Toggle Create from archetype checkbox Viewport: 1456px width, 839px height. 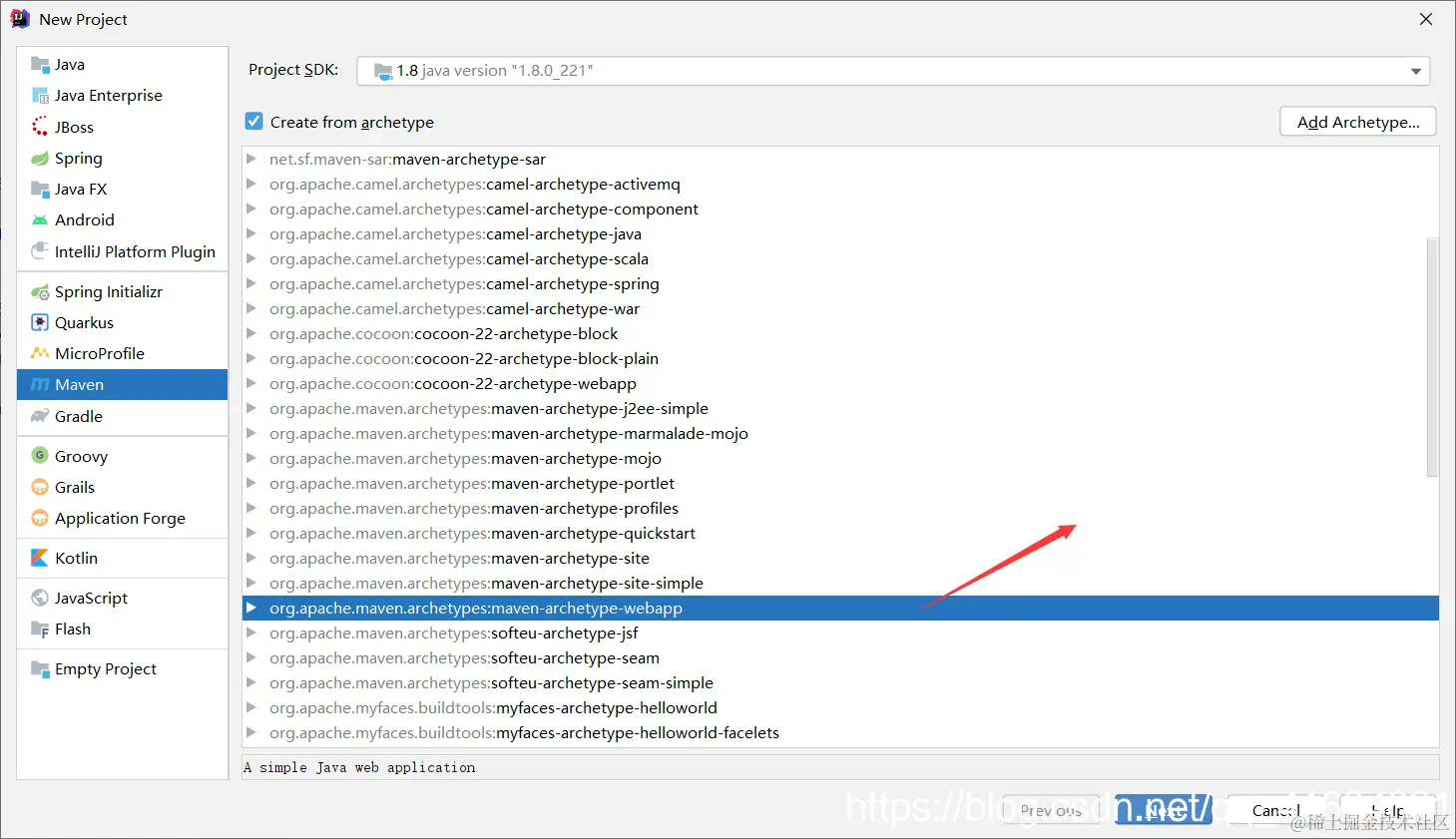click(x=254, y=122)
